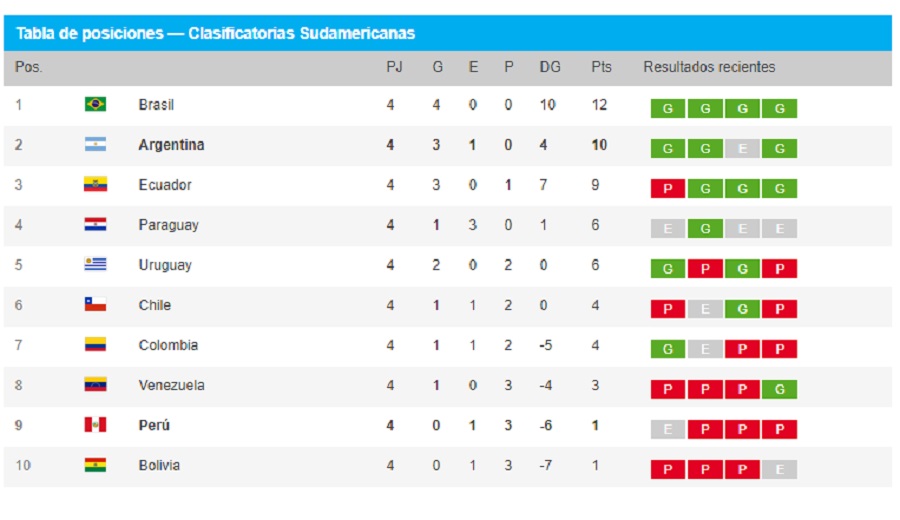Select the Uruguay flag icon

tap(95, 264)
